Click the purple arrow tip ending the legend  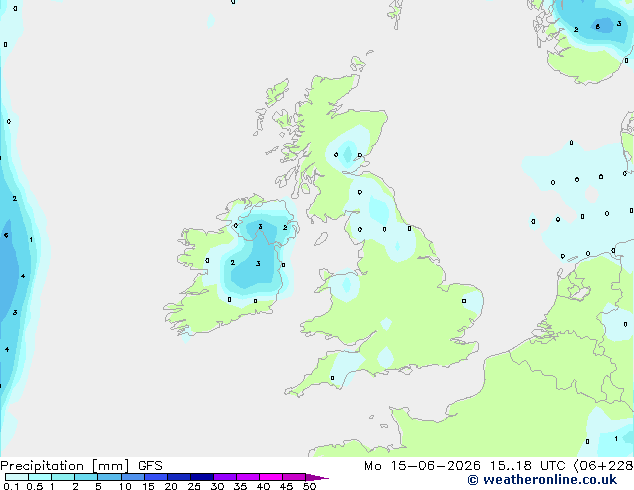coord(317,477)
